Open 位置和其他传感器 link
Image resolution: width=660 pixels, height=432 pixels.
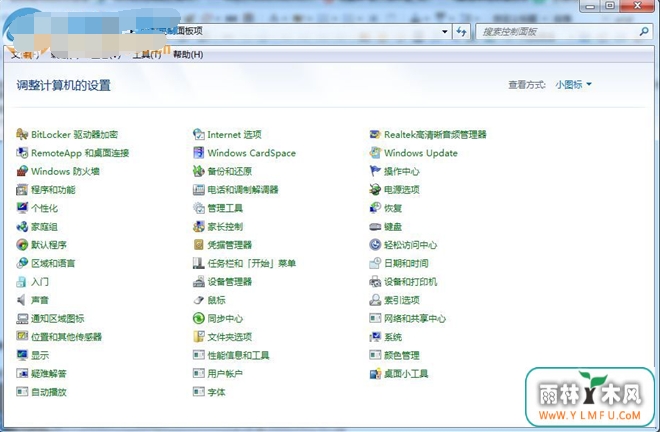[x=67, y=337]
